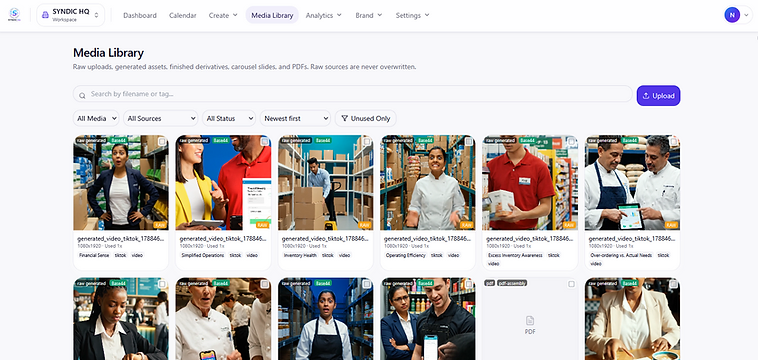
Task: Click 'tiktok' tag on Financial Sense card
Action: pos(120,255)
